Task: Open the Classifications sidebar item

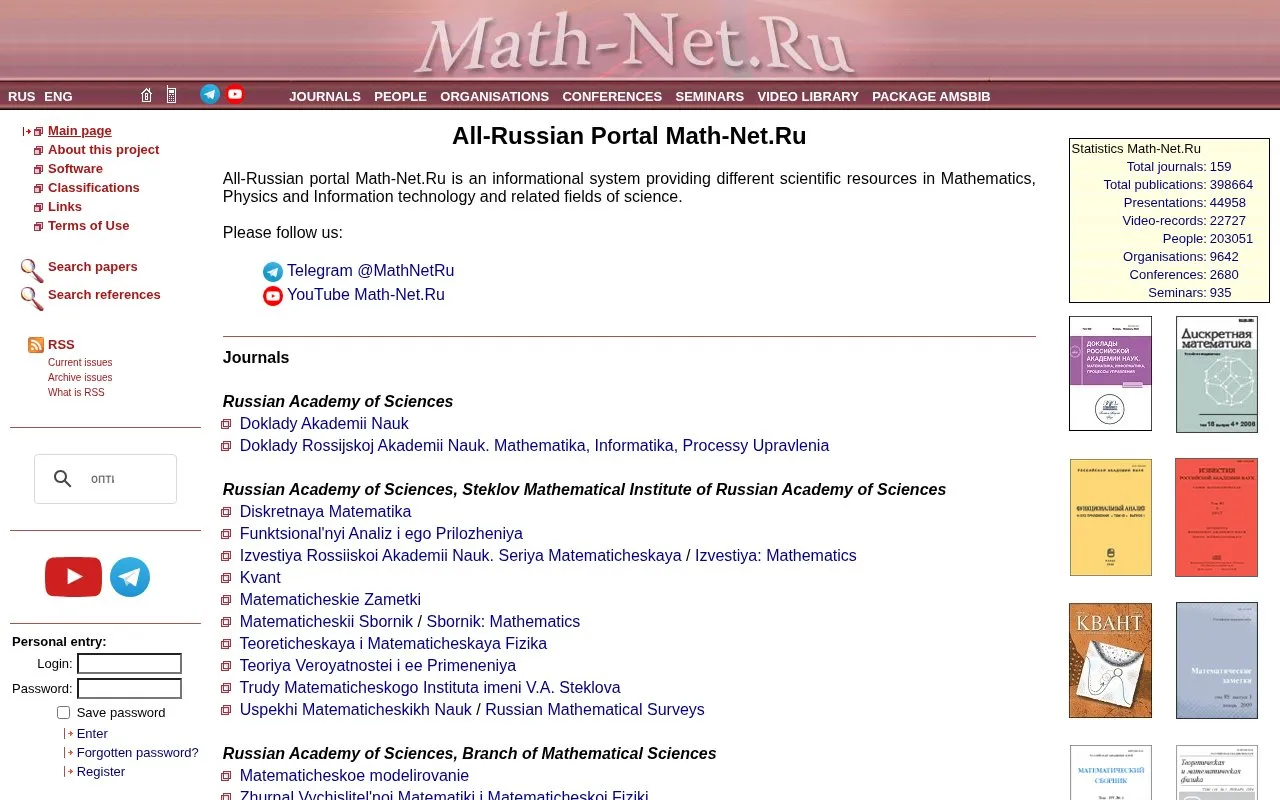Action: pos(94,188)
